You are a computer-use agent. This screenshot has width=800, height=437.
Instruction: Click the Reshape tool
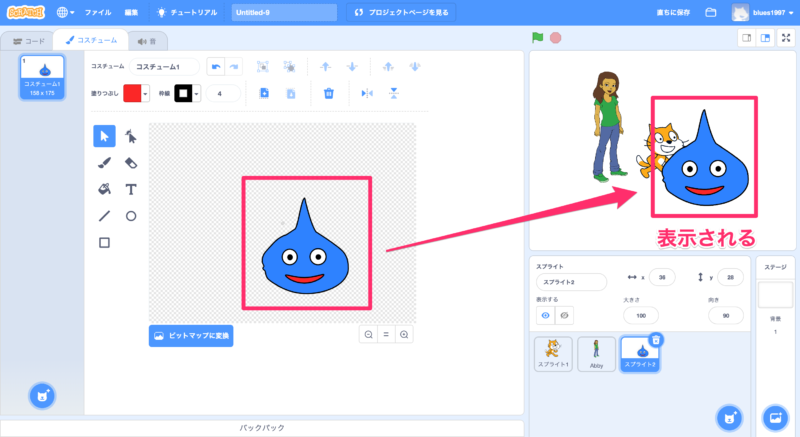(131, 136)
